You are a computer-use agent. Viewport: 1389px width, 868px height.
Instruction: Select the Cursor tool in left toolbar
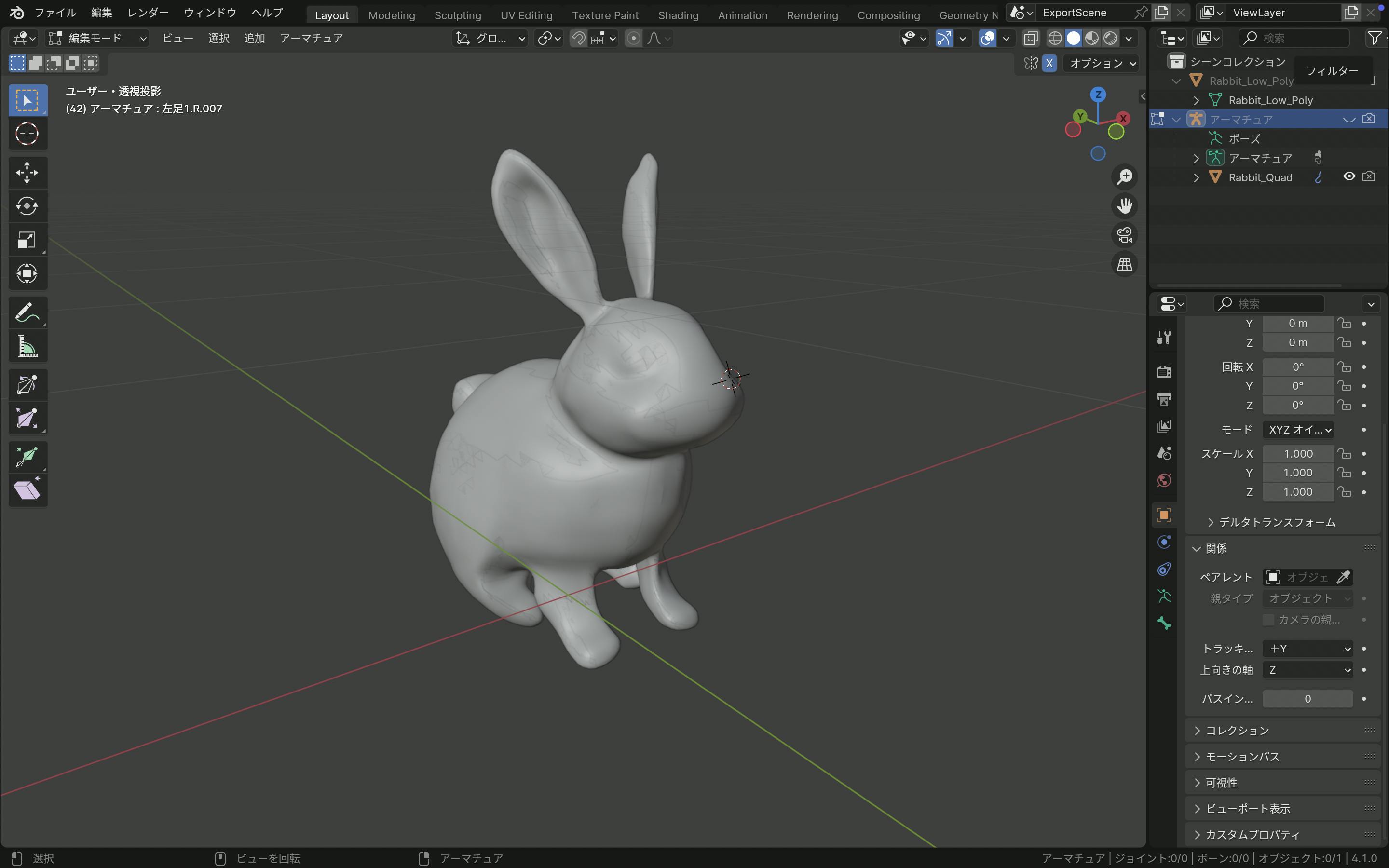click(27, 135)
